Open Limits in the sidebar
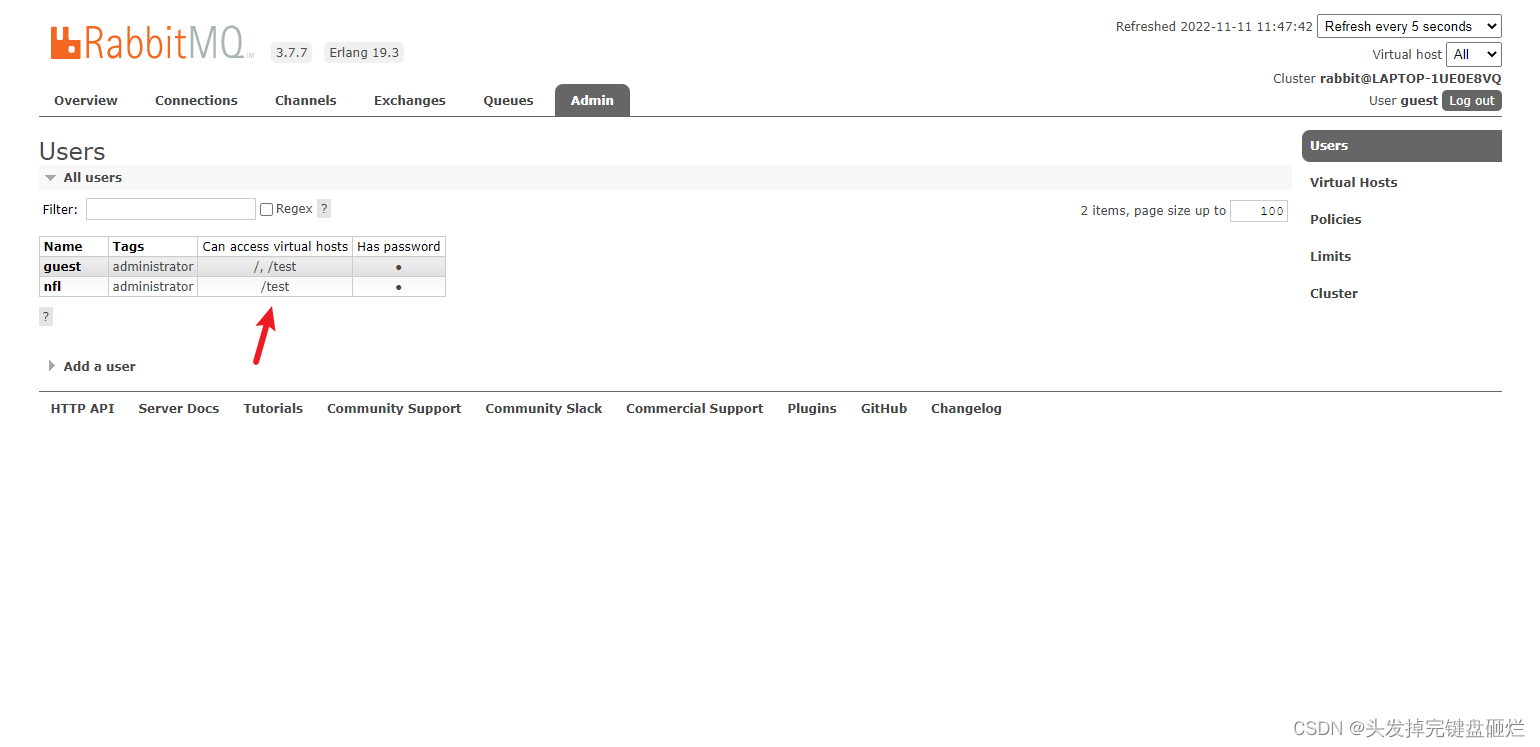 [x=1330, y=256]
